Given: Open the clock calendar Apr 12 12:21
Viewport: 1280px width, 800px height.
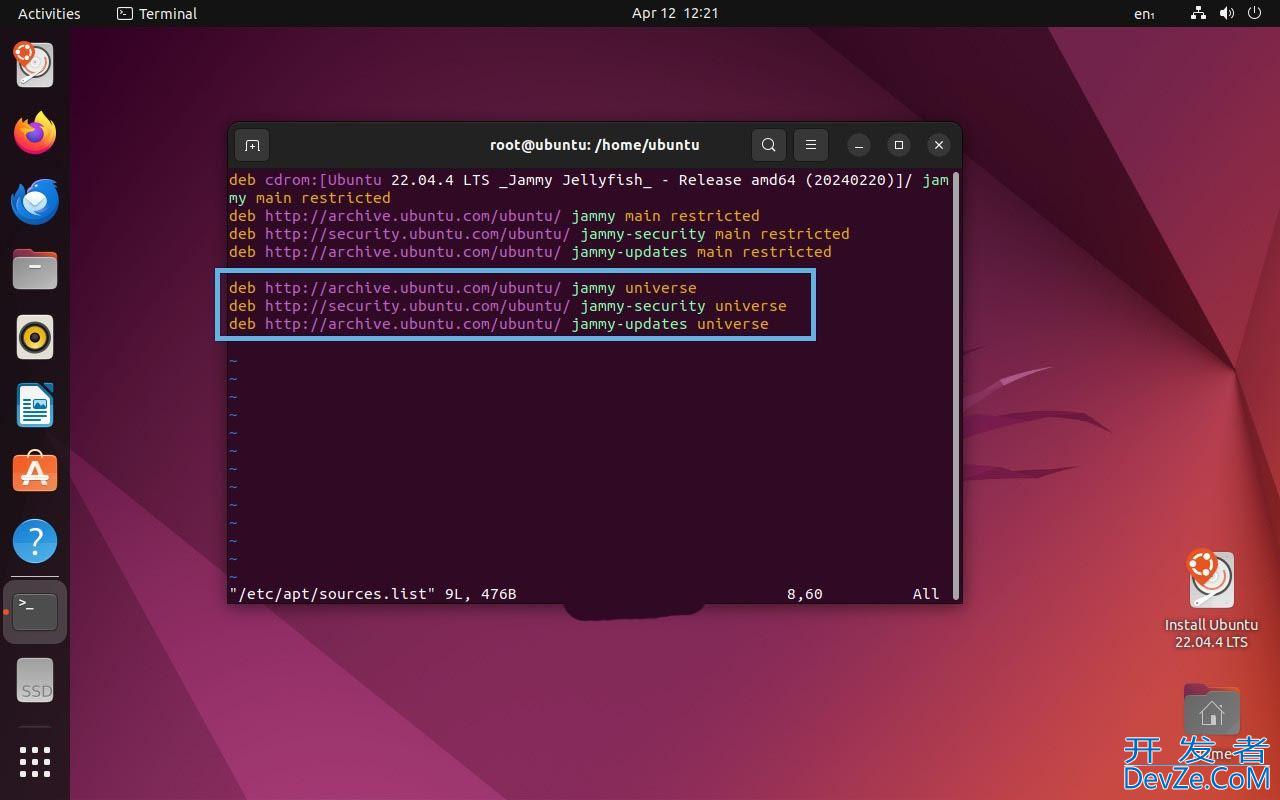Looking at the screenshot, I should pyautogui.click(x=675, y=14).
